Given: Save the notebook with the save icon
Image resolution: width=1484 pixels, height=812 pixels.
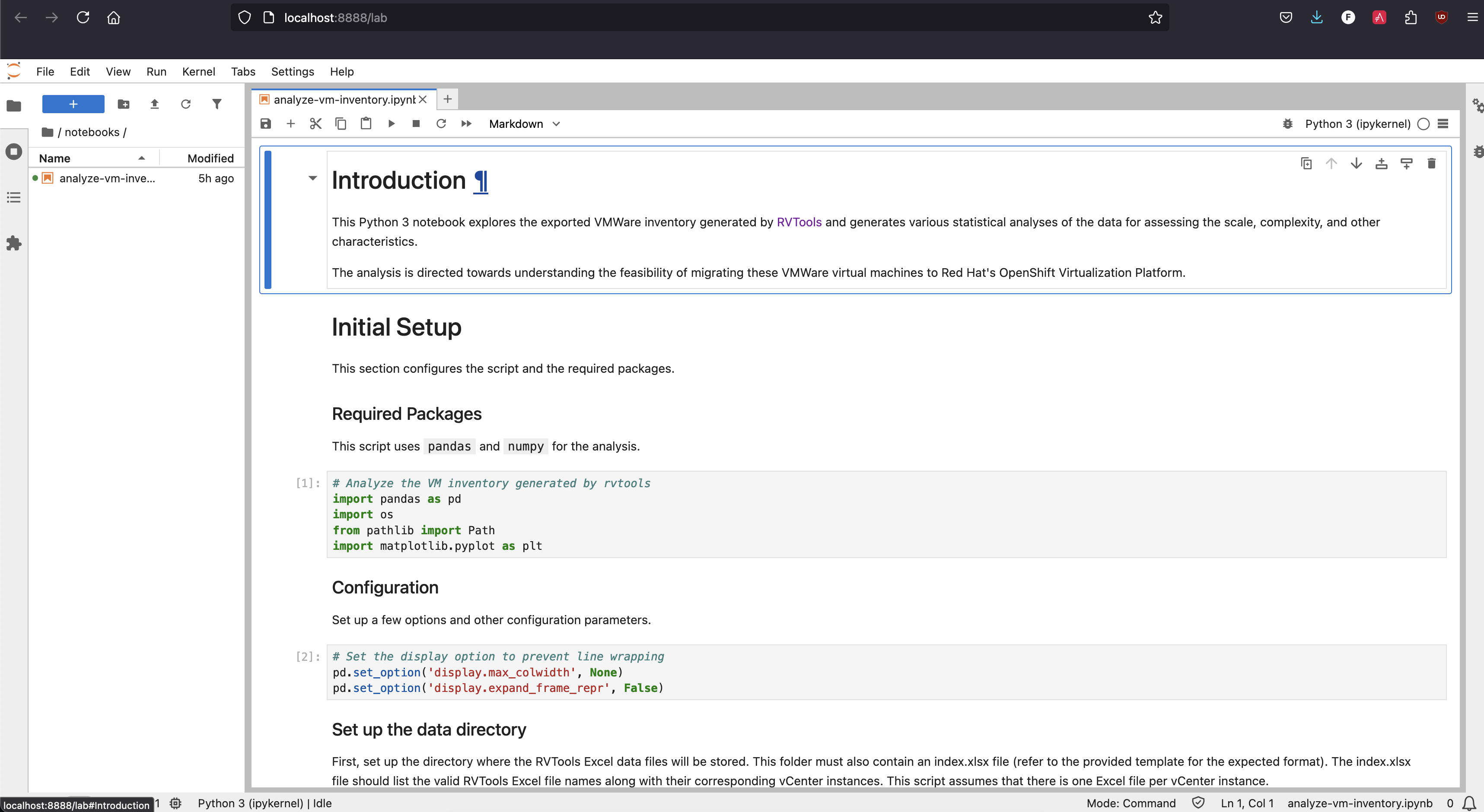Looking at the screenshot, I should (266, 124).
